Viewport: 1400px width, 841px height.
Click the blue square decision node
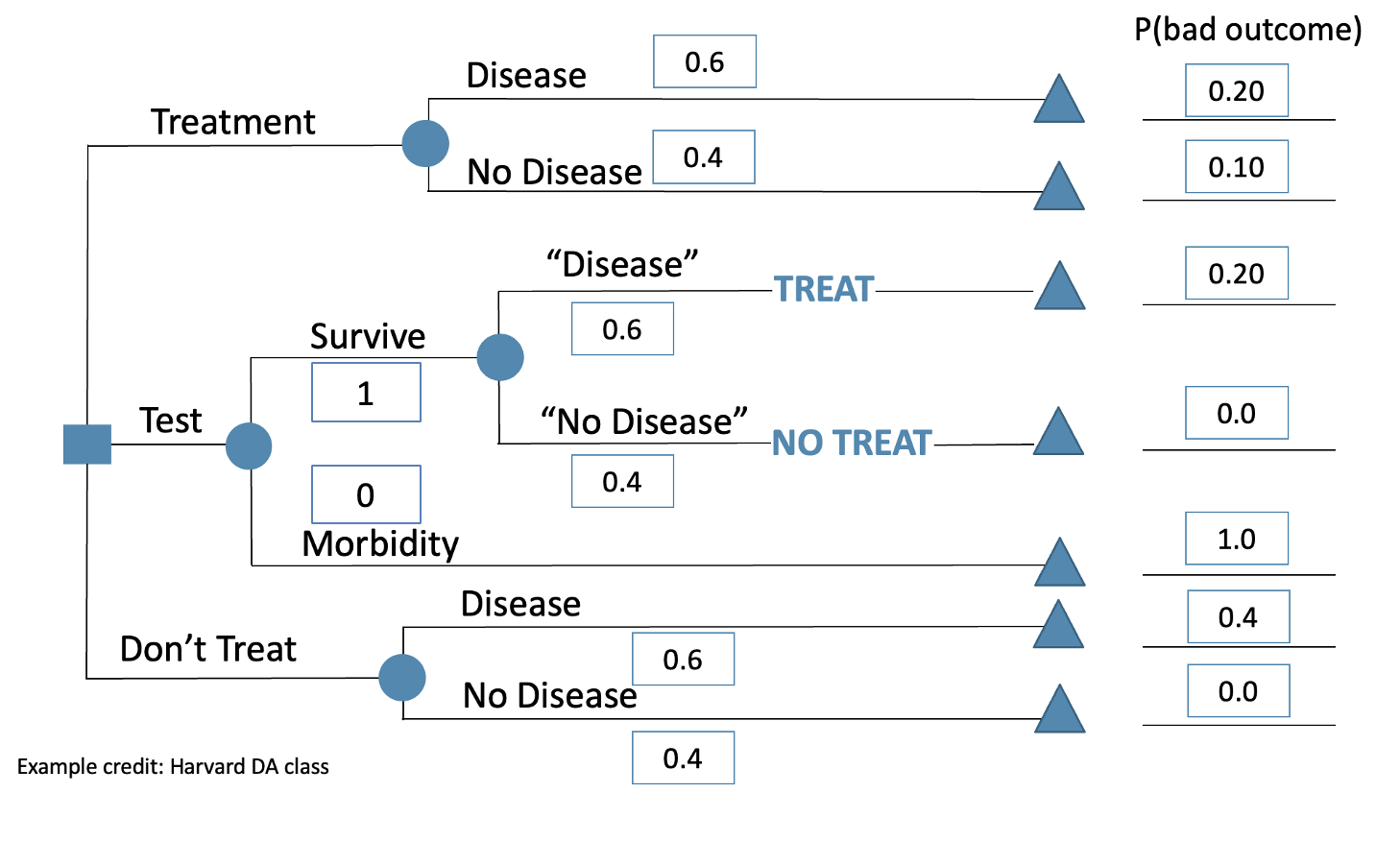click(87, 445)
